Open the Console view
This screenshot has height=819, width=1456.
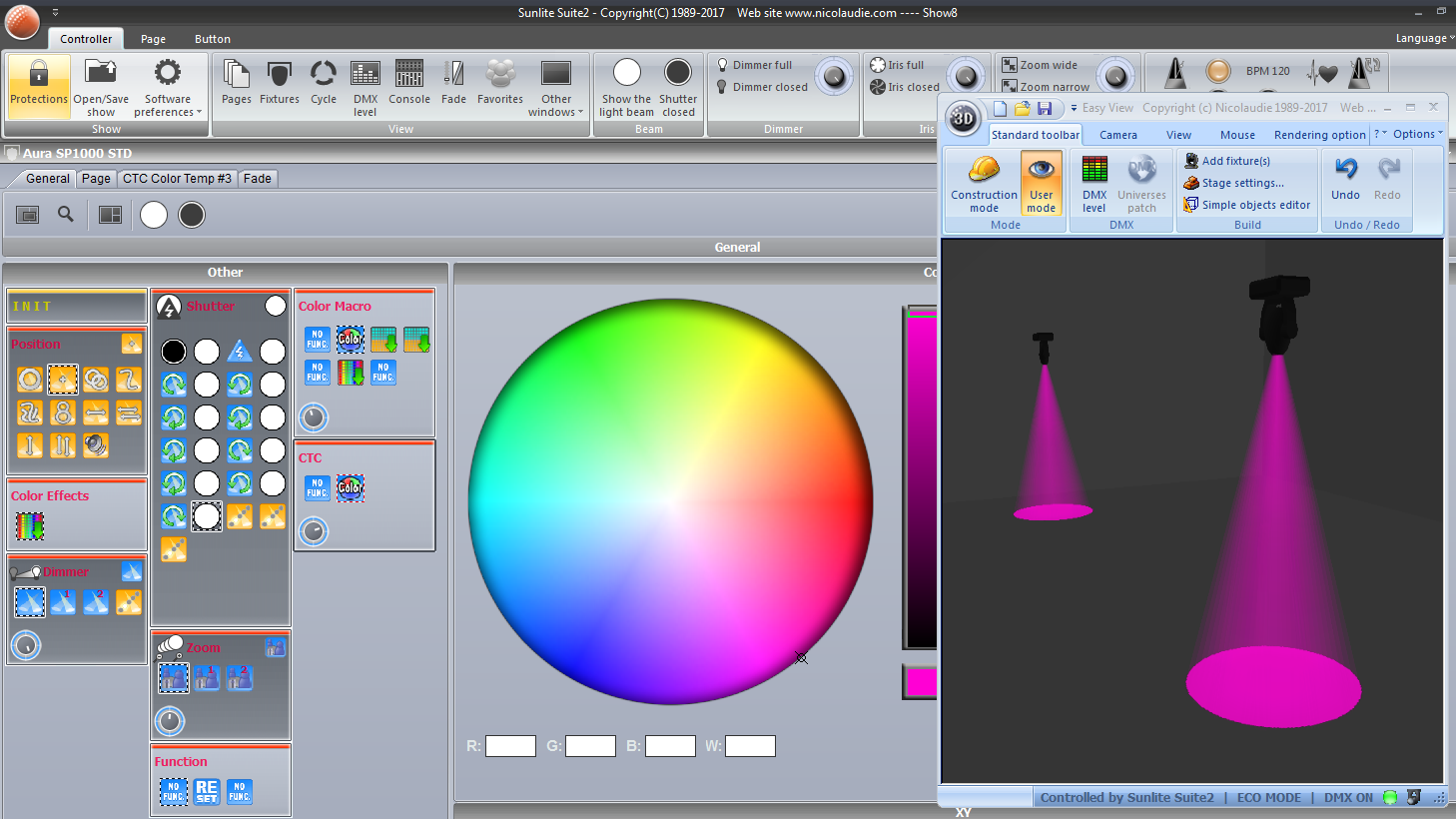(x=409, y=82)
